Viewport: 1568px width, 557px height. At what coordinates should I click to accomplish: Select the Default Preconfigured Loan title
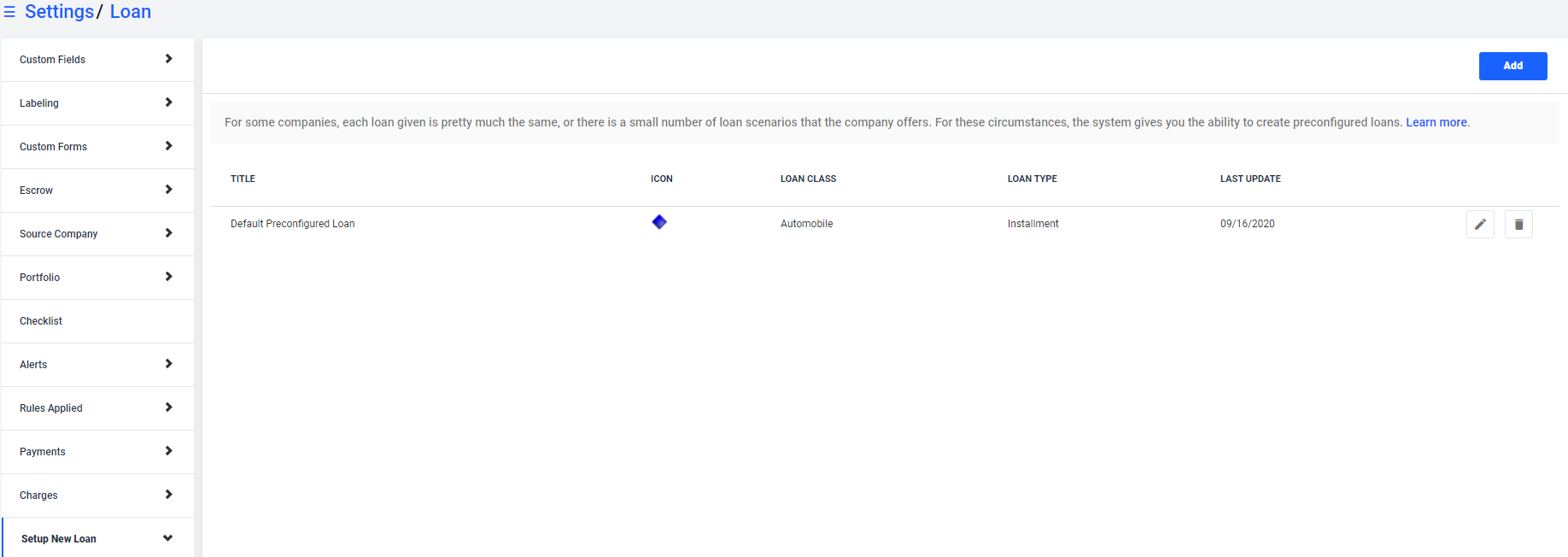tap(292, 224)
